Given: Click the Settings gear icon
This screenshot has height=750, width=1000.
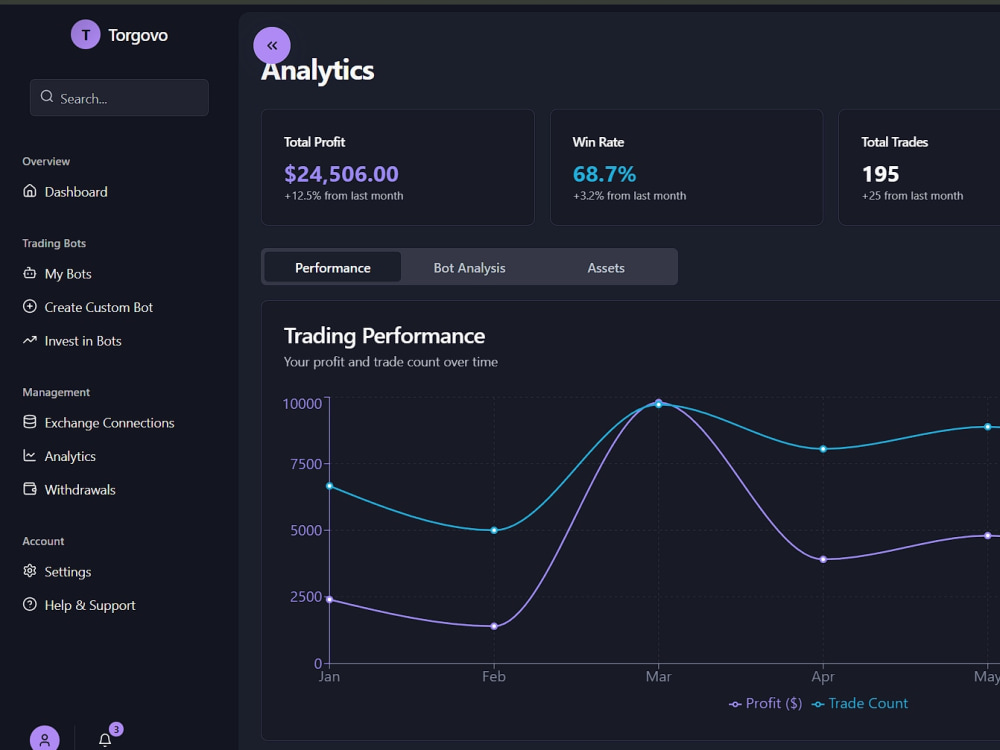Looking at the screenshot, I should (x=29, y=571).
